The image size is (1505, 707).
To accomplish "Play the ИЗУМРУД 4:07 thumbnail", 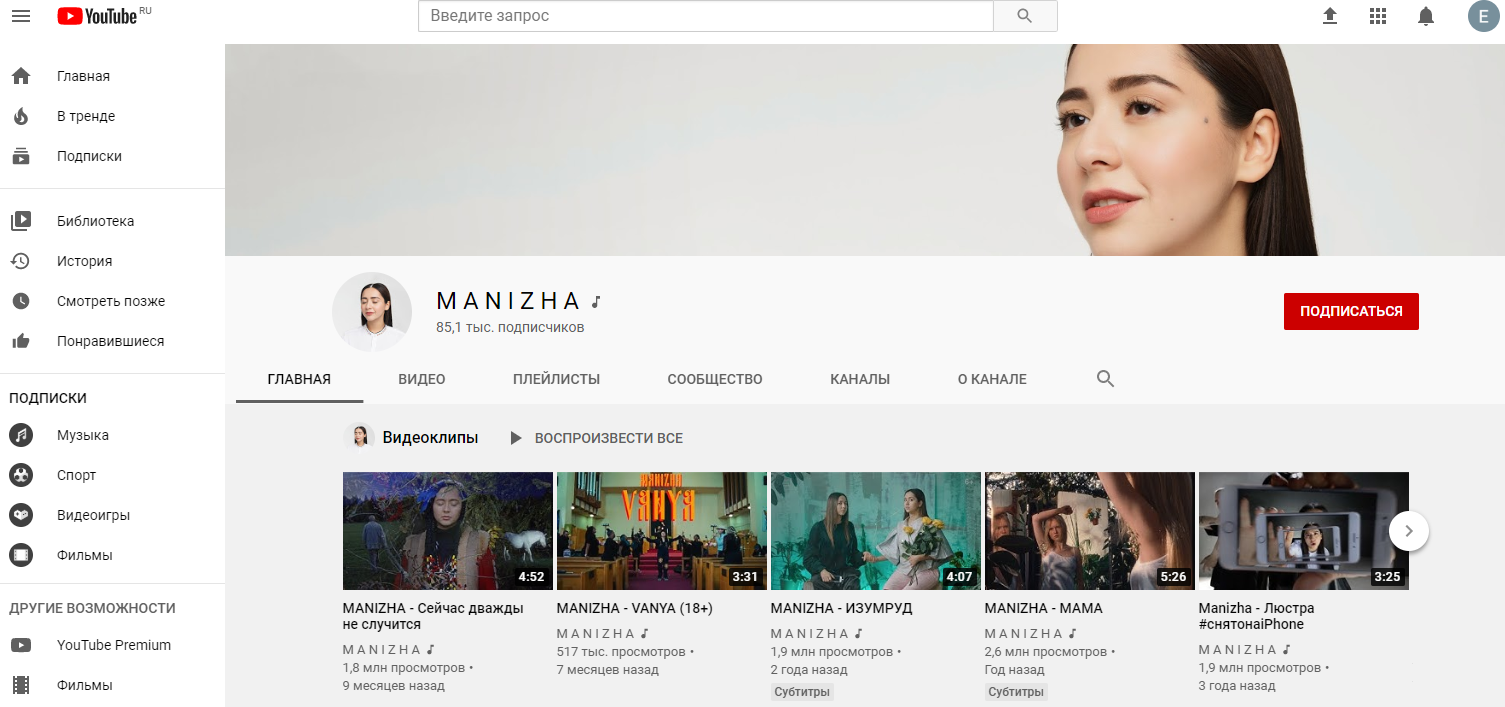I will pyautogui.click(x=876, y=531).
